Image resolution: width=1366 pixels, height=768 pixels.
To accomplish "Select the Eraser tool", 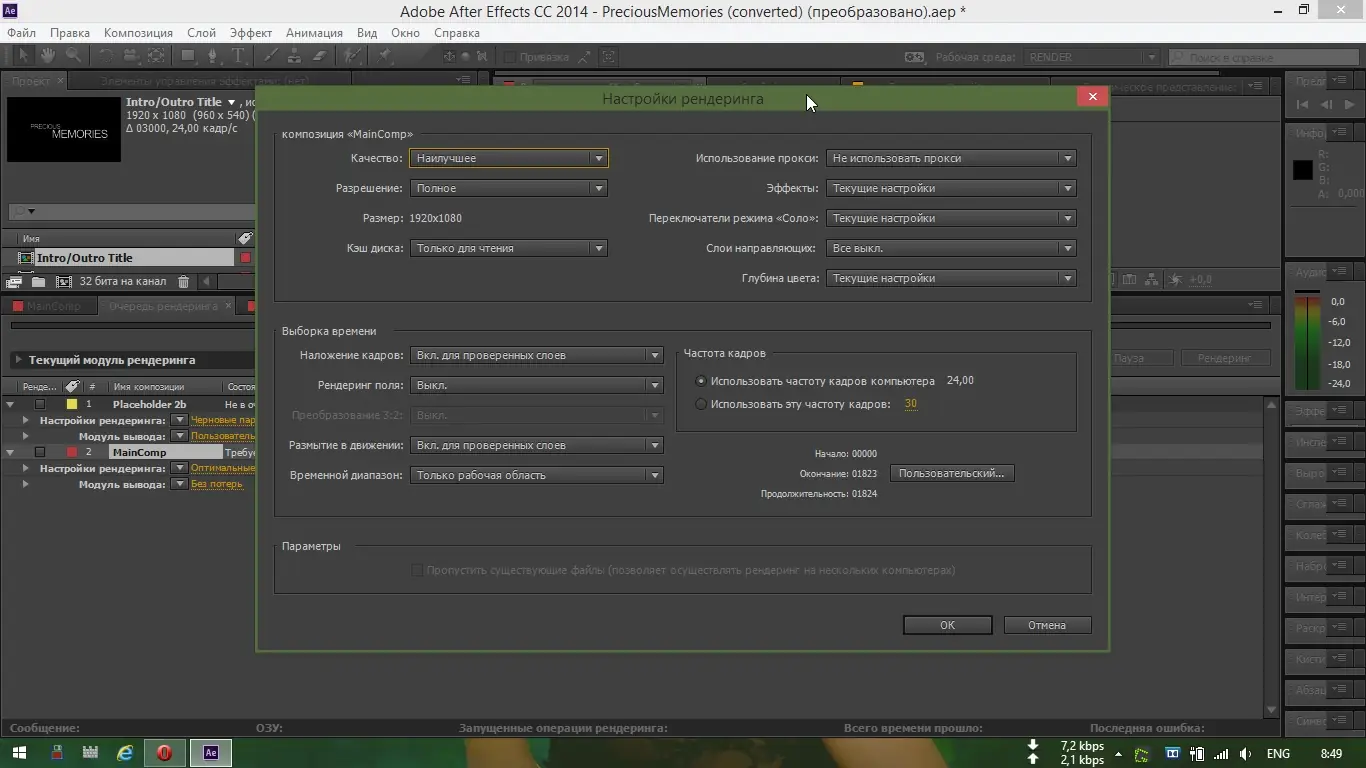I will pyautogui.click(x=320, y=56).
